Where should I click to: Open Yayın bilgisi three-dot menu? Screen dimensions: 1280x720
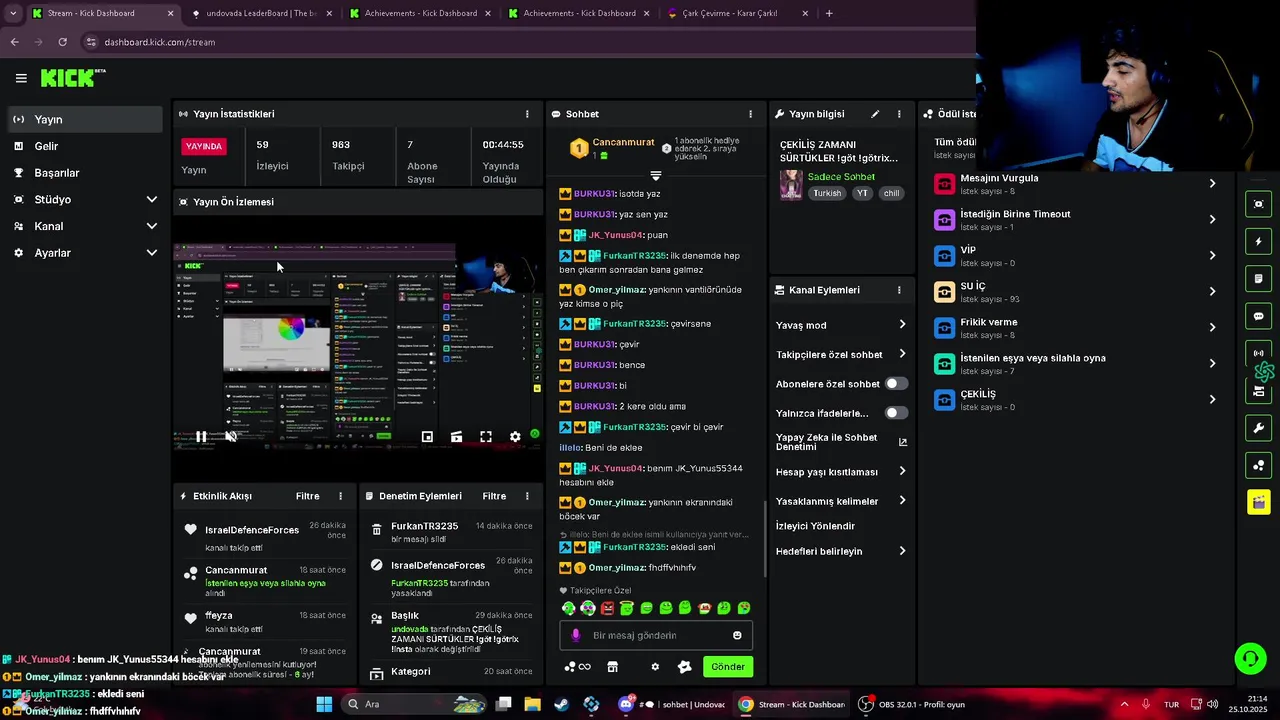click(x=899, y=114)
